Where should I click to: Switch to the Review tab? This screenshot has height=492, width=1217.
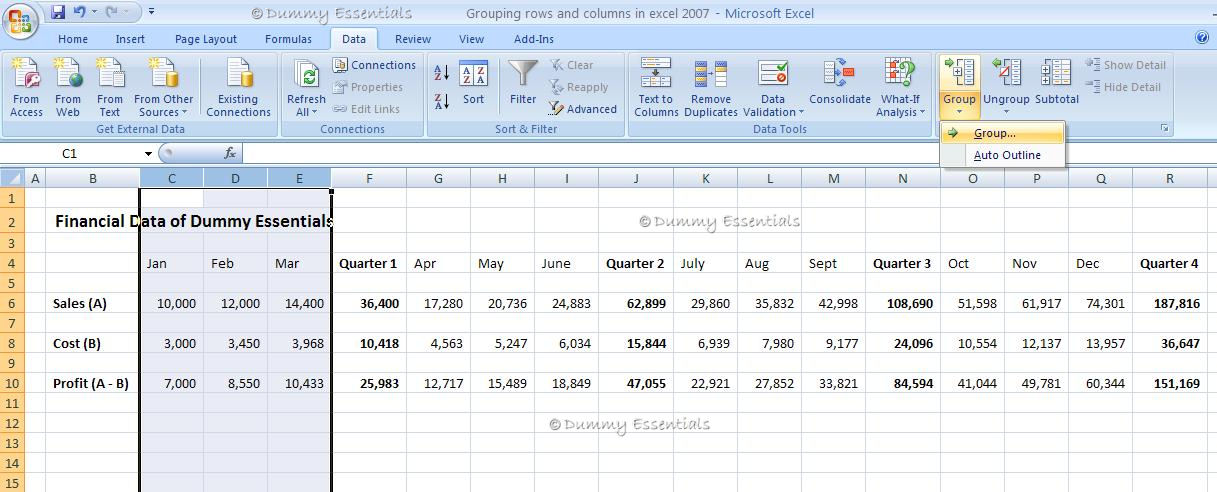[x=413, y=39]
